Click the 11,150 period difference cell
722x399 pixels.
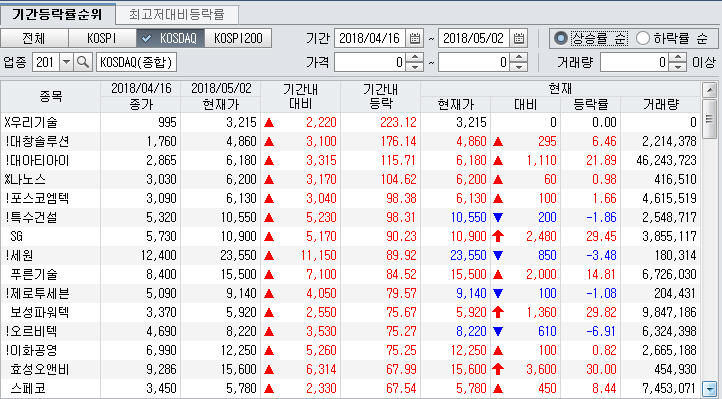319,255
